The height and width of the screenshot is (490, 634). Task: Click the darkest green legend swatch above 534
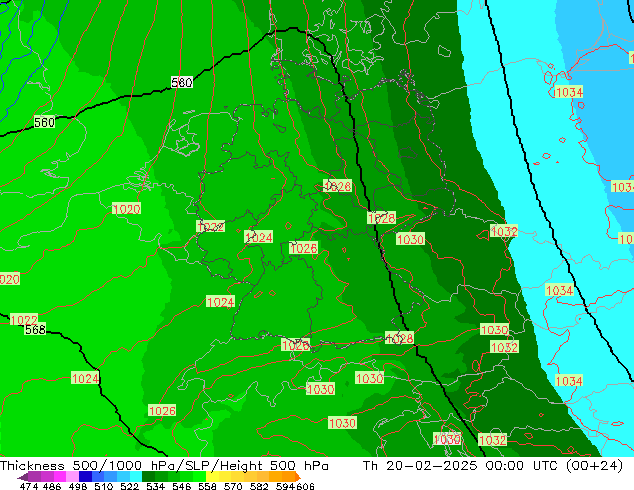(x=148, y=477)
